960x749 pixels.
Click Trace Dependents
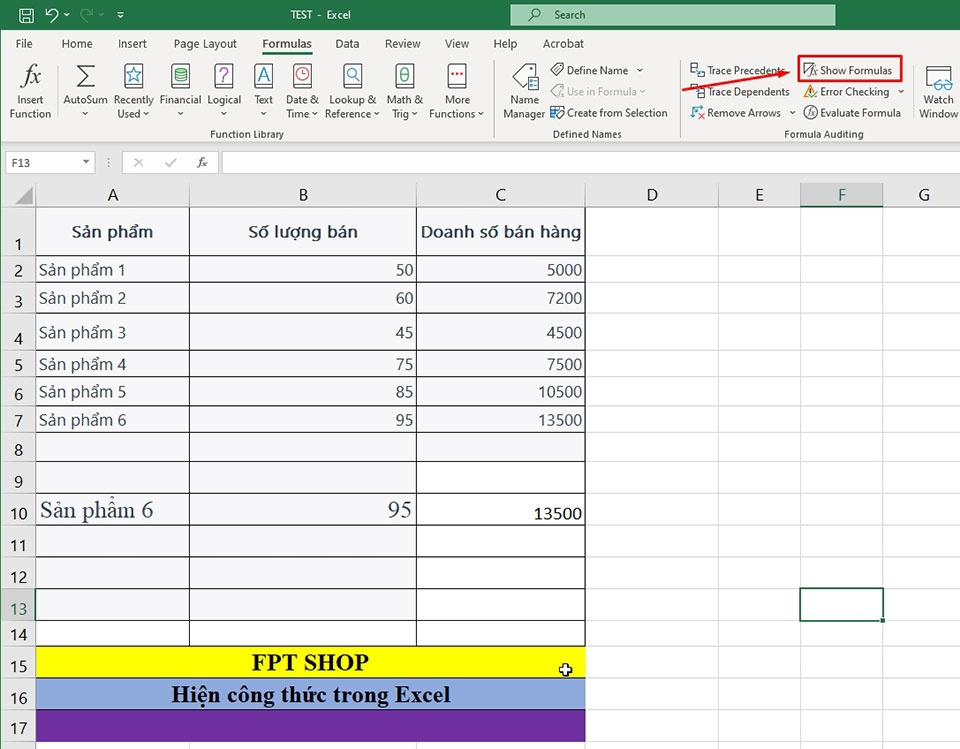[x=740, y=91]
